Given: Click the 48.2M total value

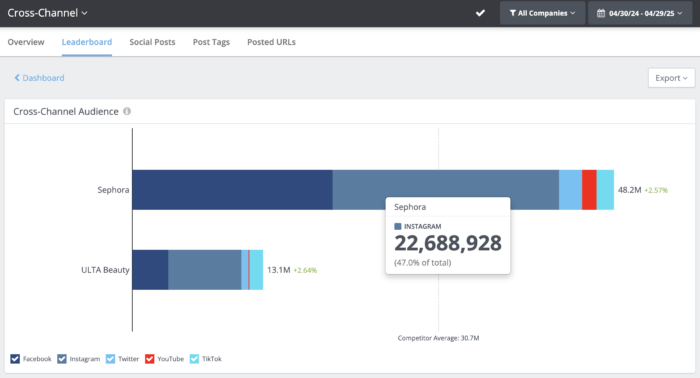Looking at the screenshot, I should [x=629, y=190].
